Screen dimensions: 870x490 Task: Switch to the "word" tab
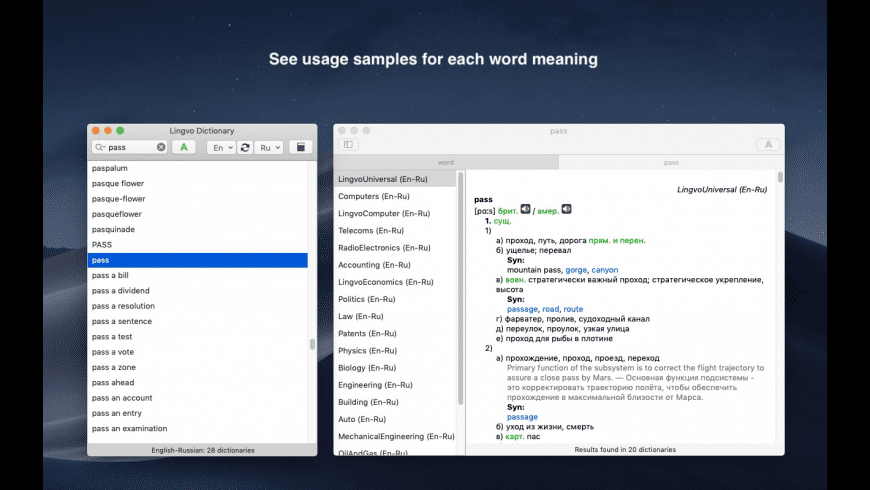[x=445, y=162]
